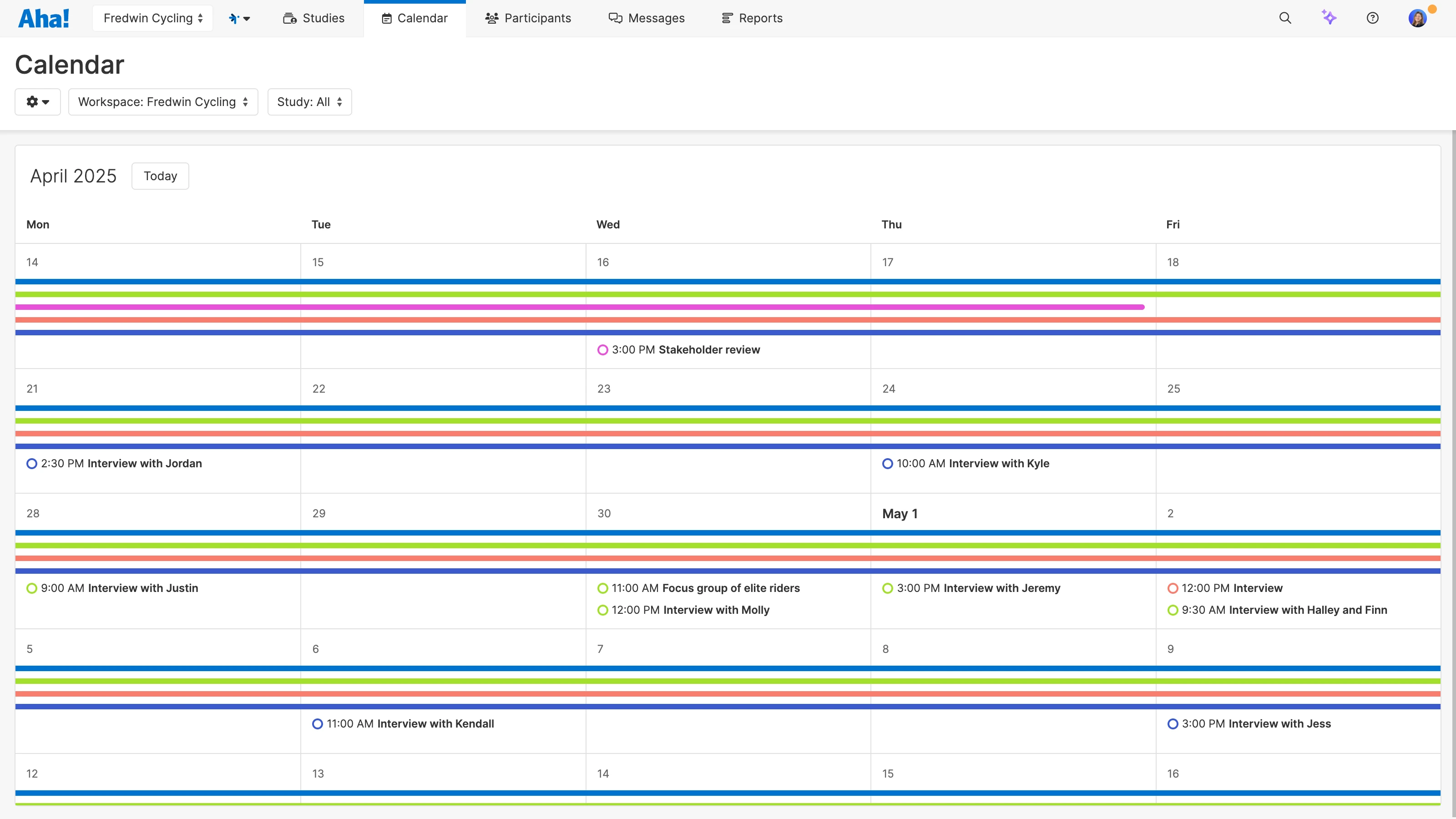Go to the Participants tab

(x=528, y=18)
